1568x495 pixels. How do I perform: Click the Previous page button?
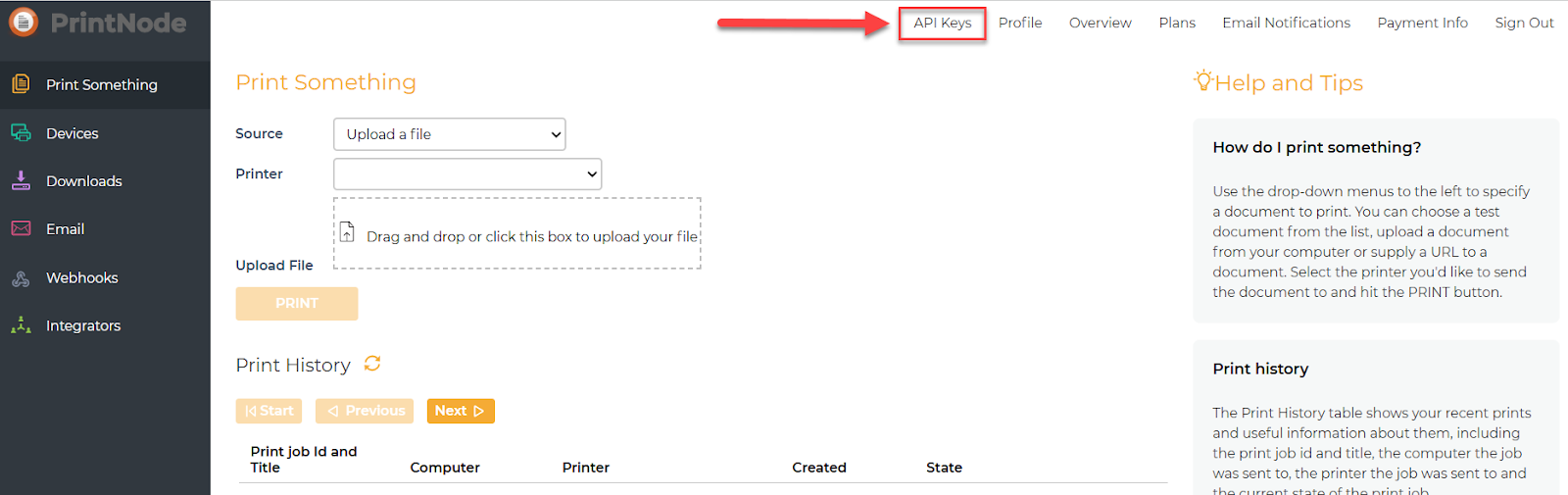coord(365,411)
